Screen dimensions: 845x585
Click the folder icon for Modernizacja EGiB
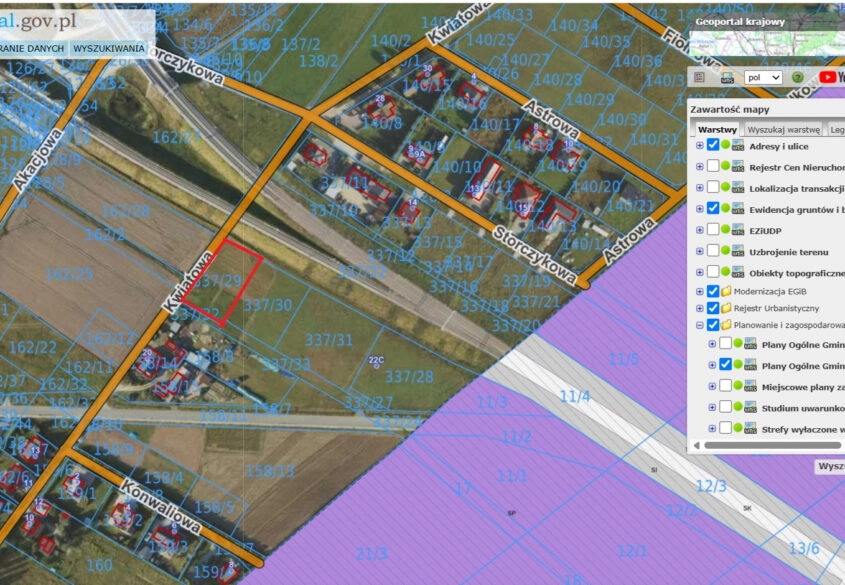(x=726, y=291)
